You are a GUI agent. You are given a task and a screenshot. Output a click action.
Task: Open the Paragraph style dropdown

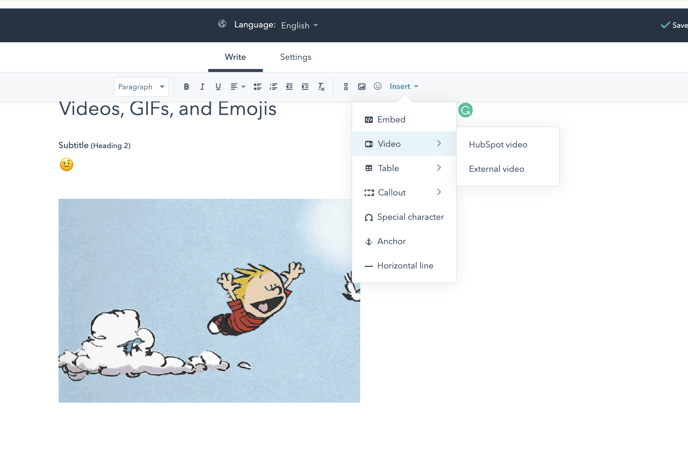click(141, 87)
